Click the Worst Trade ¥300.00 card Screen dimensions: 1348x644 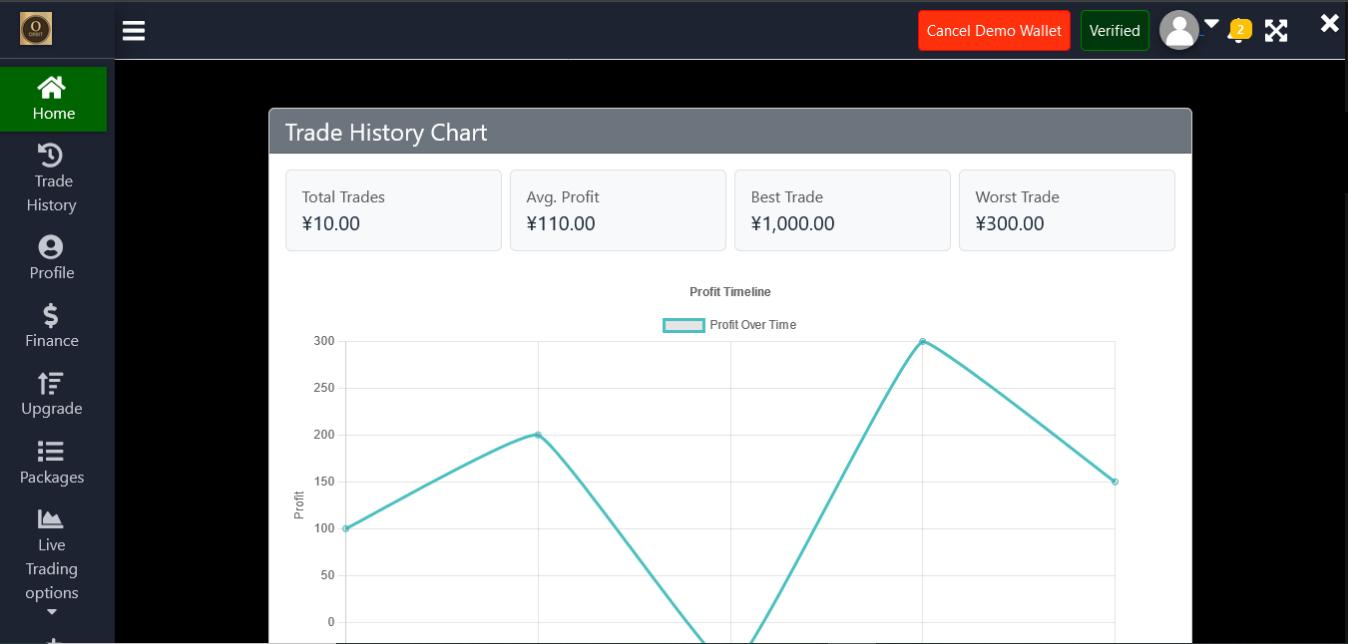point(1067,210)
